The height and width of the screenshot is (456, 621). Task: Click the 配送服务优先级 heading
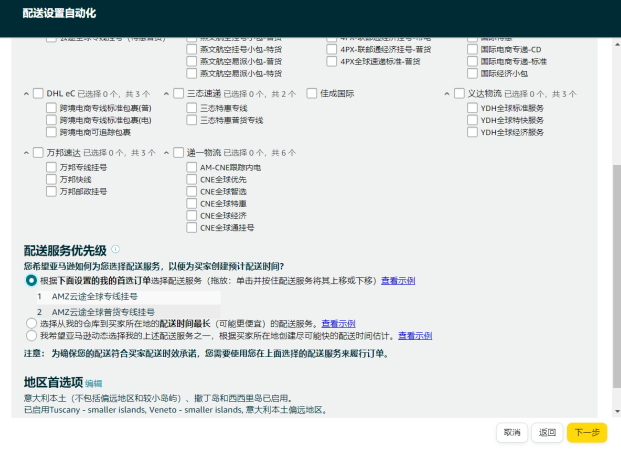65,250
